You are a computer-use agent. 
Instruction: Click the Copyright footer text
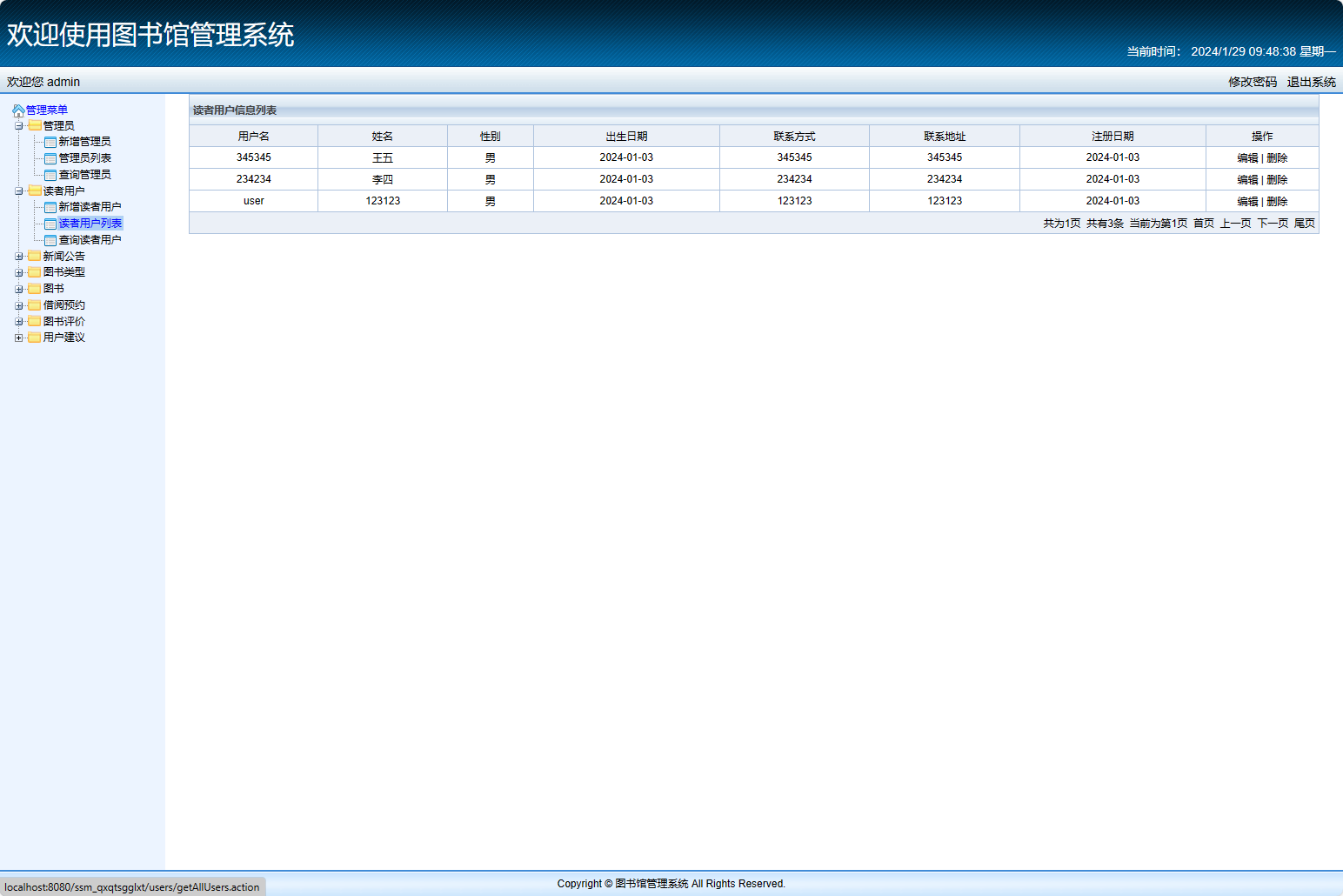coord(671,884)
